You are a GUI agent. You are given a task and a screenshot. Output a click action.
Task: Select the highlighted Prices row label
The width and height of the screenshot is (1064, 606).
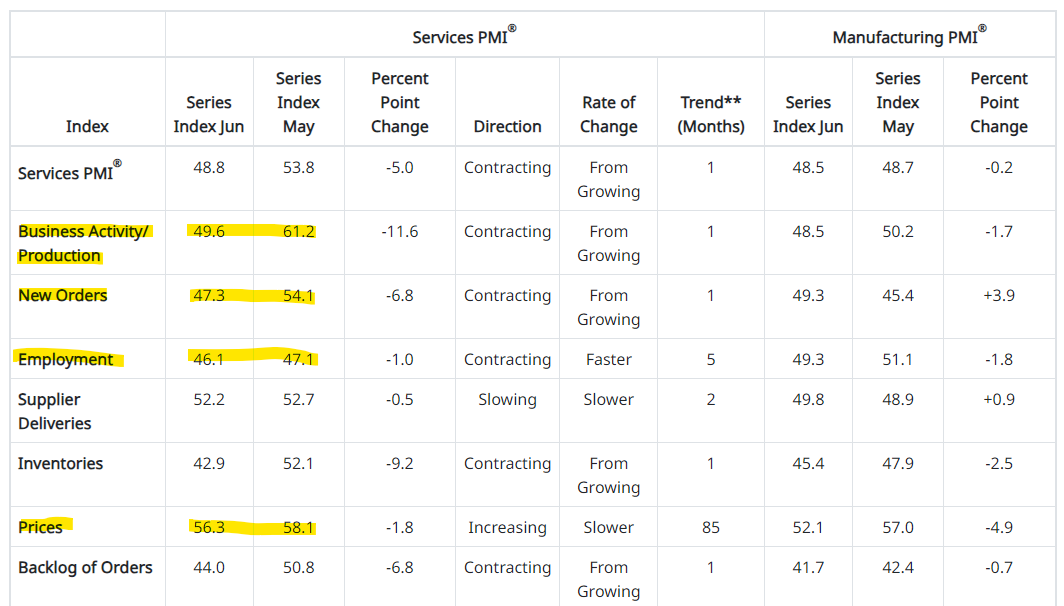tap(40, 527)
